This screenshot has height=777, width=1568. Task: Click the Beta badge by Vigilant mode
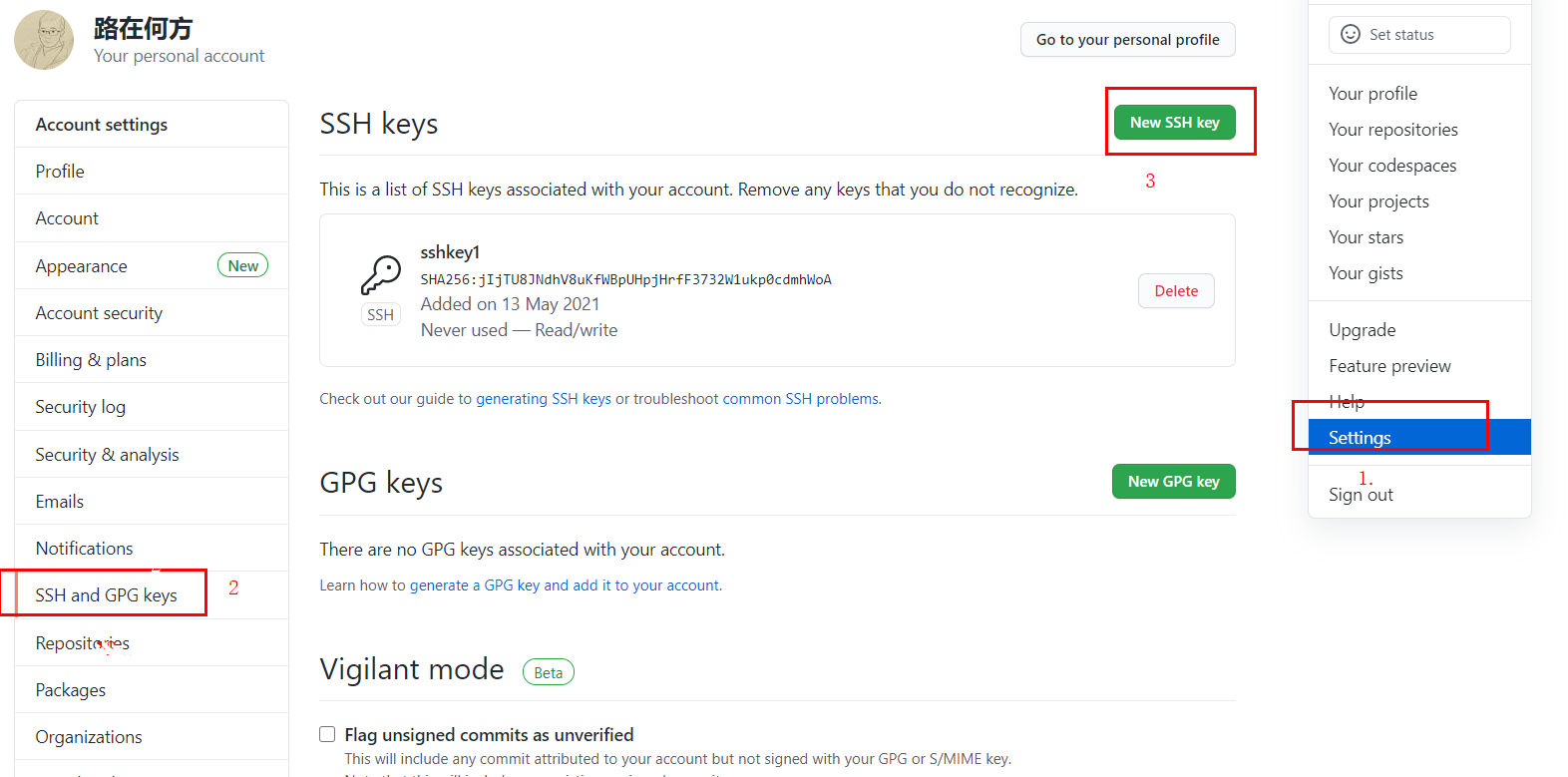(x=549, y=672)
